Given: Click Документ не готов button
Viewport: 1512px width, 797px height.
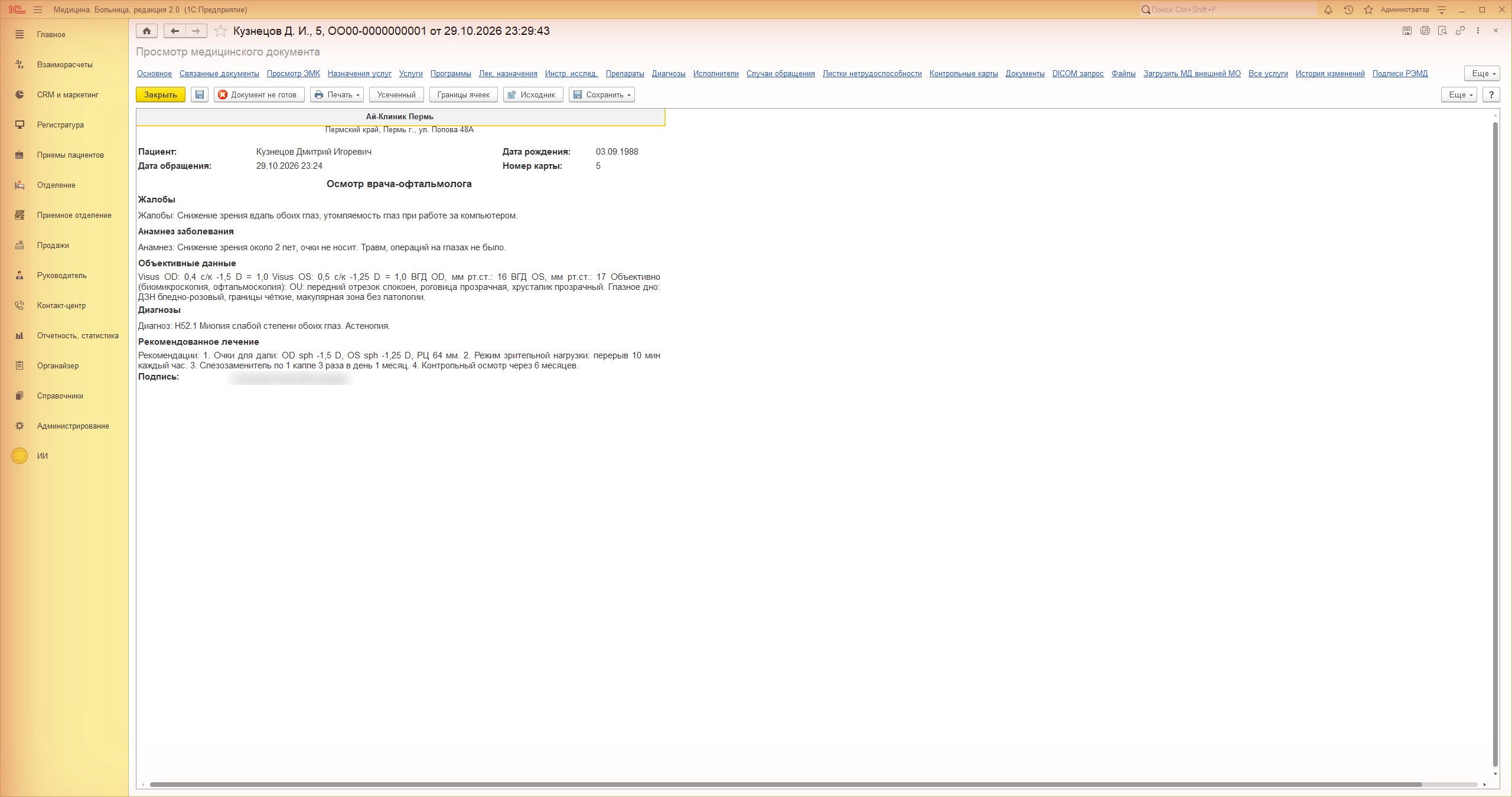Looking at the screenshot, I should 259,94.
